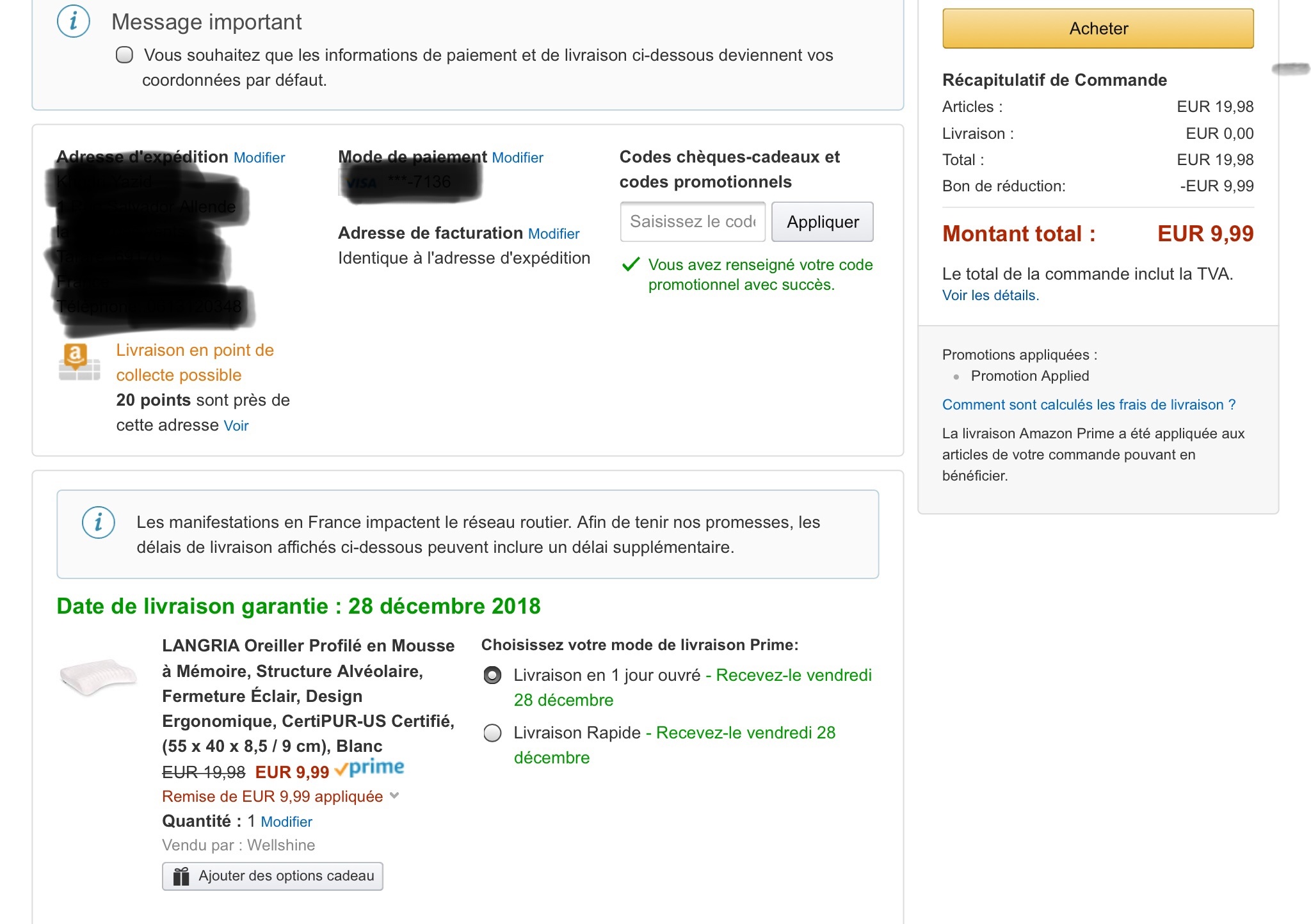Select Livraison en 1 jour ouvré option

tap(492, 676)
